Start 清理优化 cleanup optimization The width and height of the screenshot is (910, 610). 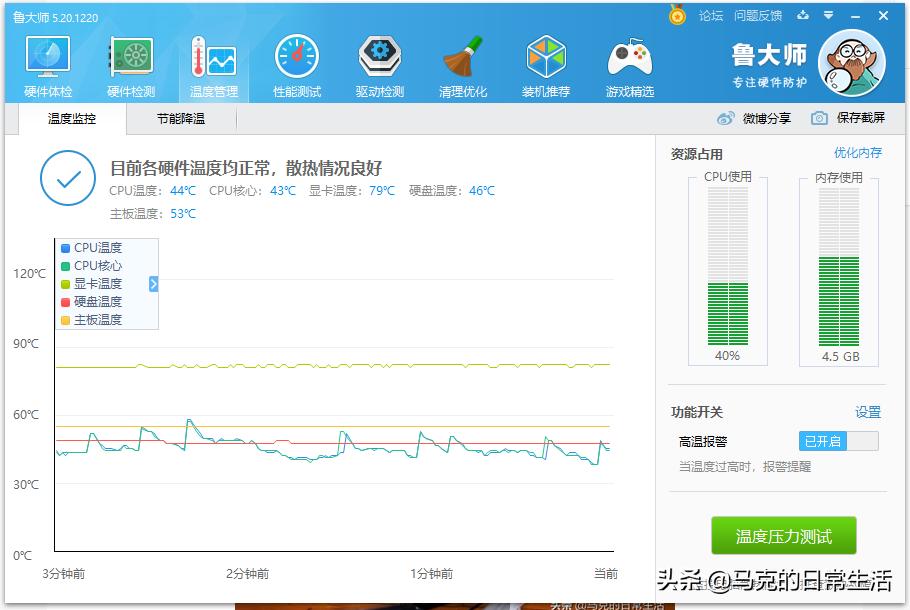462,64
